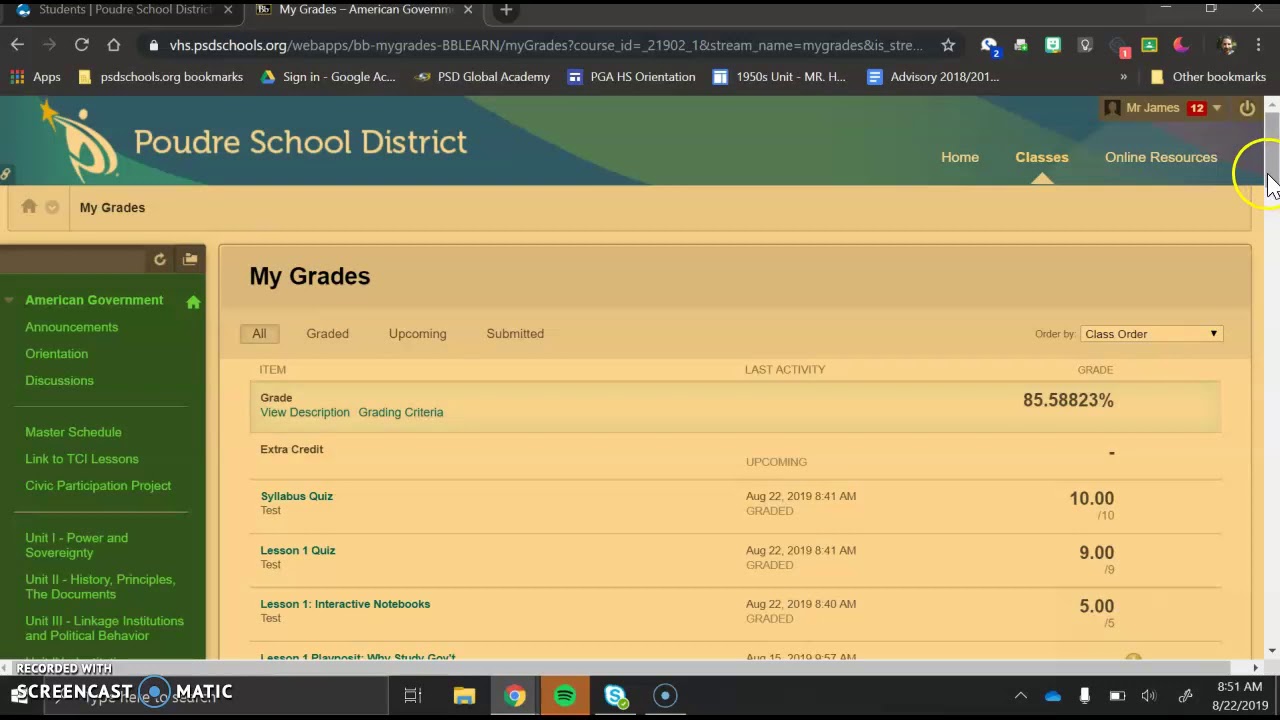Click the breadcrumb home icon
The width and height of the screenshot is (1280, 720).
[x=29, y=207]
